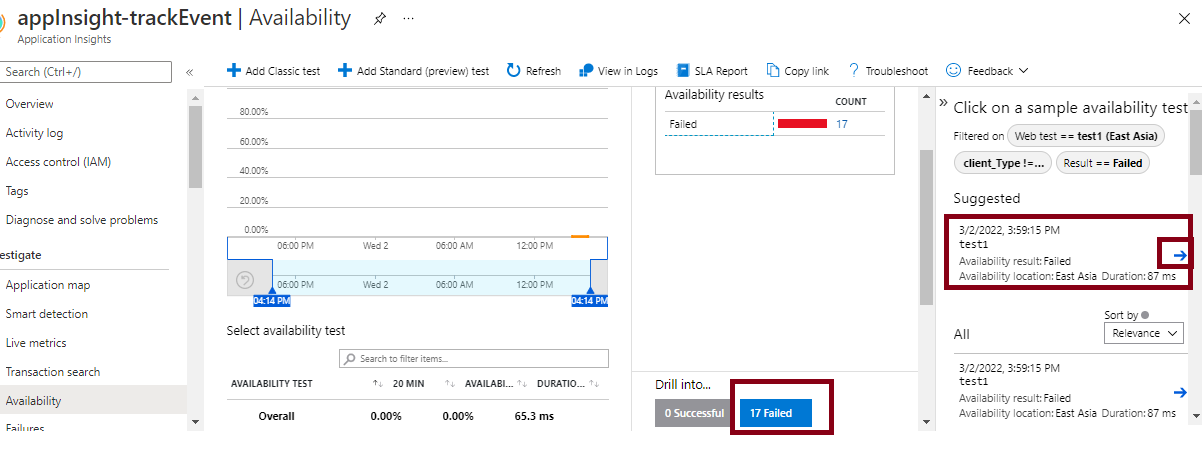Pin the Availability blade with the pin icon

379,19
